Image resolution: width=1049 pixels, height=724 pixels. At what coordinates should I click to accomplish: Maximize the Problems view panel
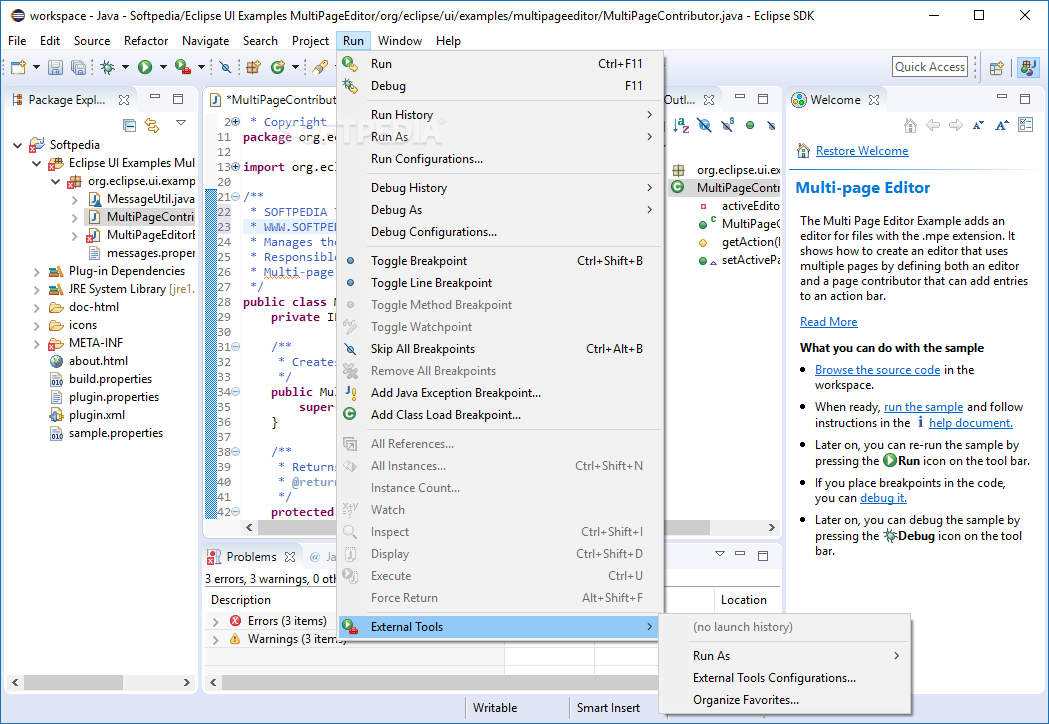point(763,555)
